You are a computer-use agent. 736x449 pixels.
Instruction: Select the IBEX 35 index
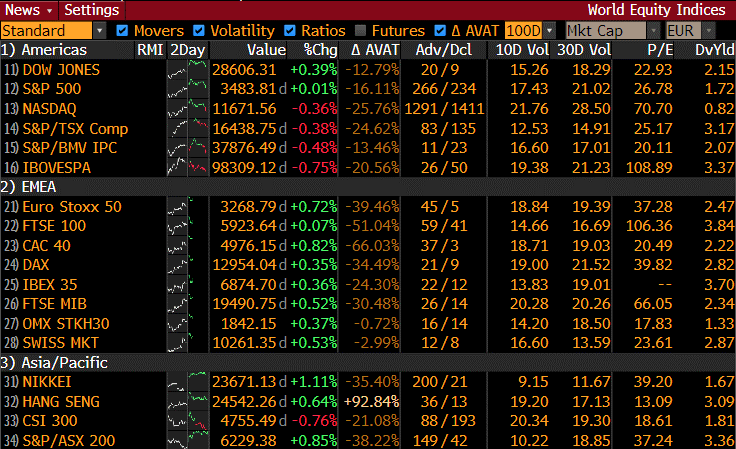click(50, 284)
